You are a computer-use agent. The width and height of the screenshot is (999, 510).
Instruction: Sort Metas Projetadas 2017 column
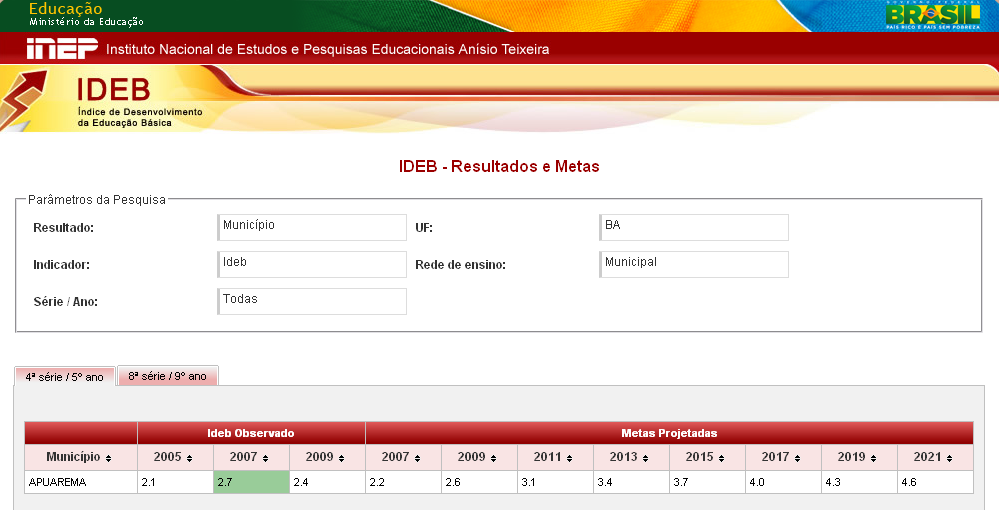coord(797,458)
